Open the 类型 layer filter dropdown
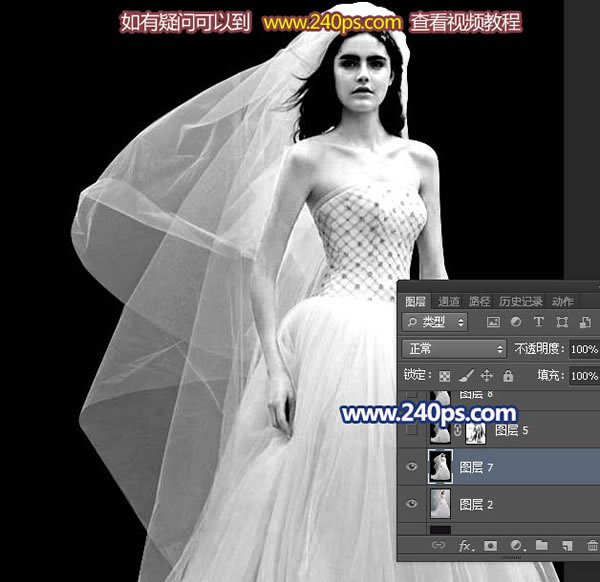This screenshot has height=582, width=600. point(435,322)
